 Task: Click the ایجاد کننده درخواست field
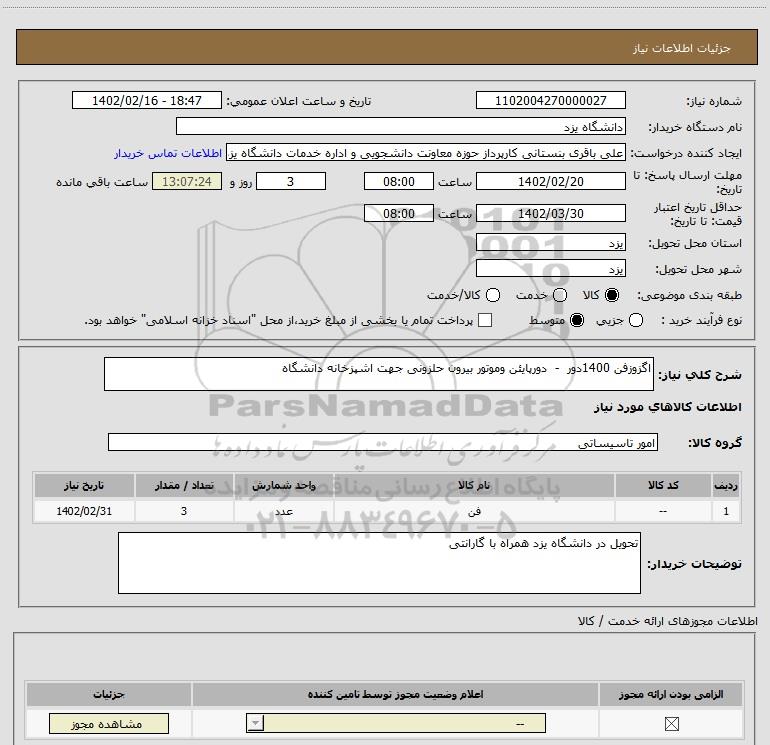point(426,153)
